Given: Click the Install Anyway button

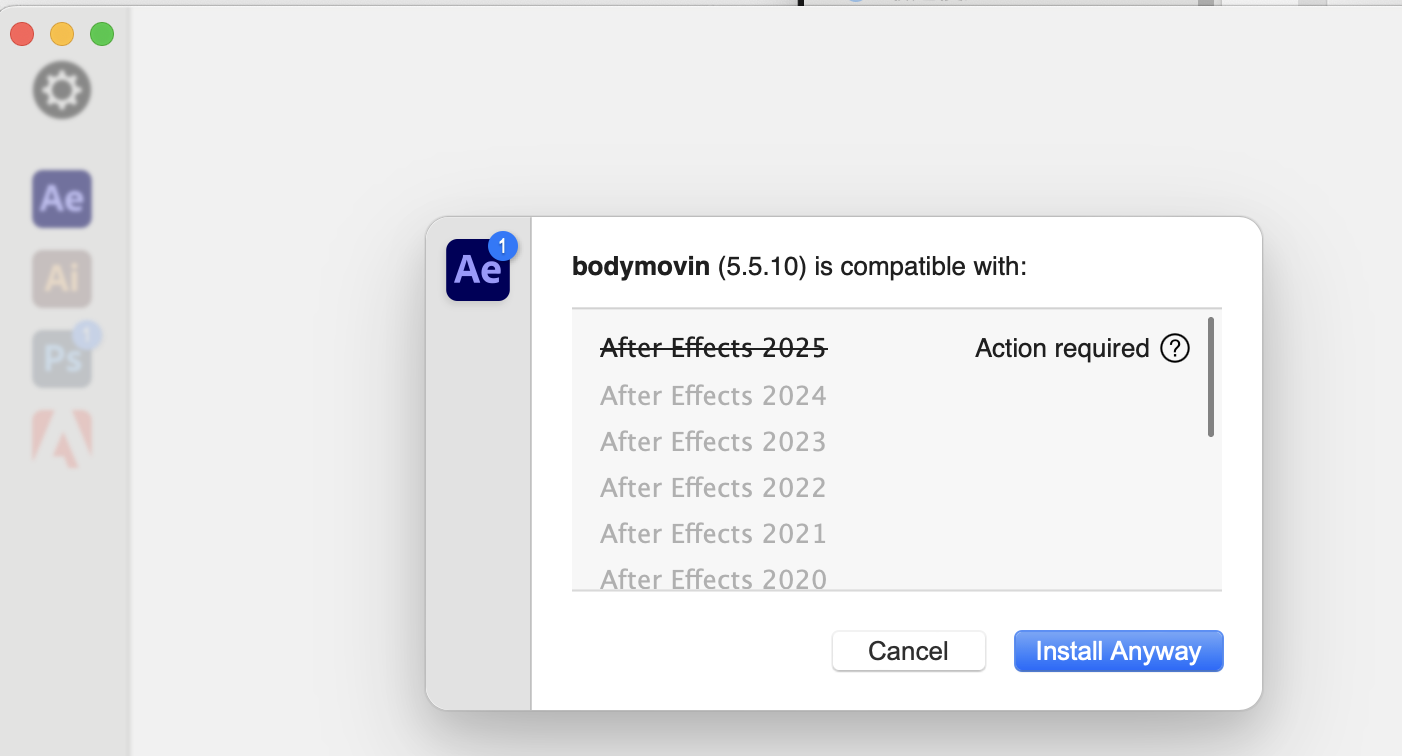Looking at the screenshot, I should click(x=1118, y=651).
